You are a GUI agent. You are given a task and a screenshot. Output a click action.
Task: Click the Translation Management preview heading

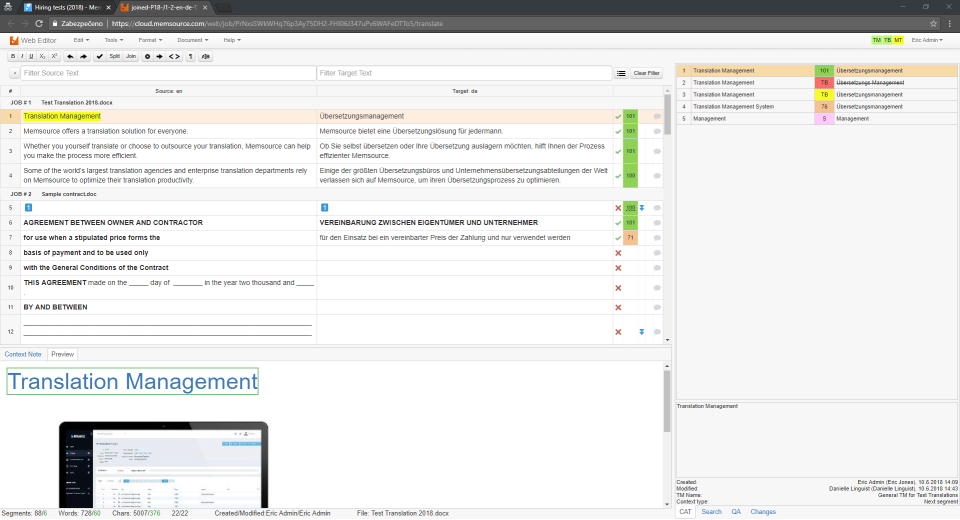click(x=132, y=382)
